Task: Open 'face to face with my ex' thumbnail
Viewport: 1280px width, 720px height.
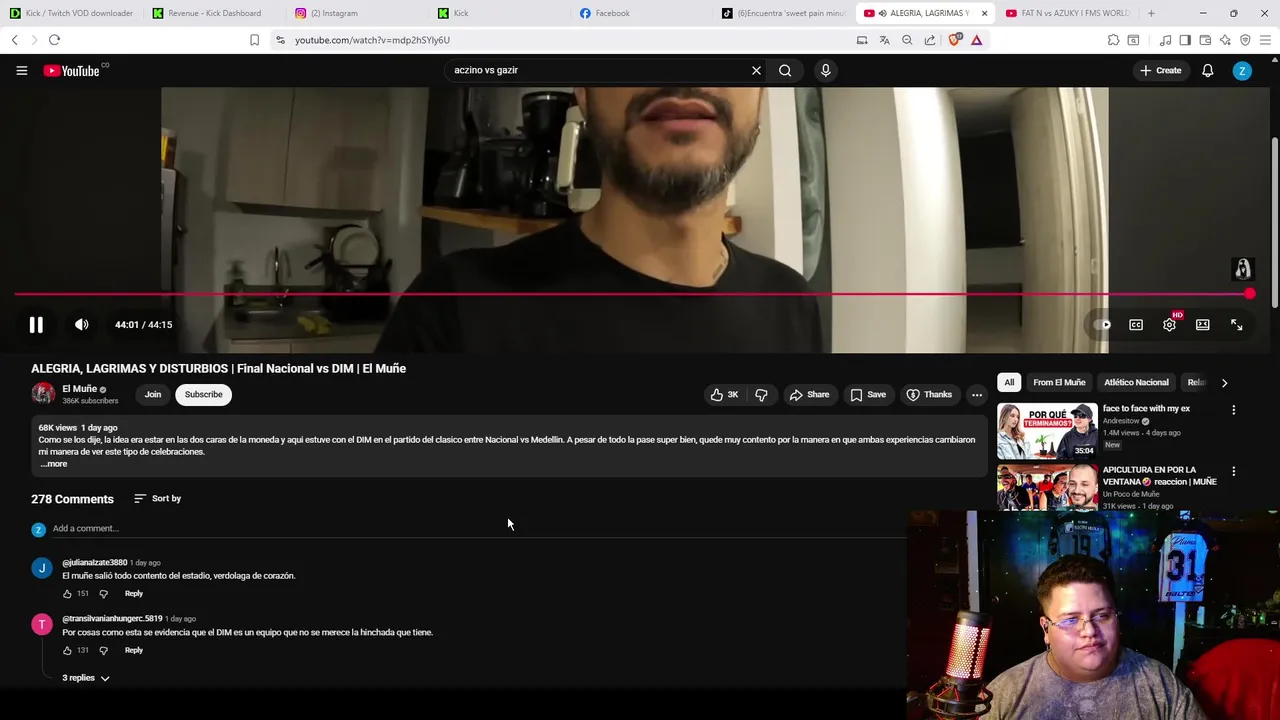Action: tap(1047, 431)
